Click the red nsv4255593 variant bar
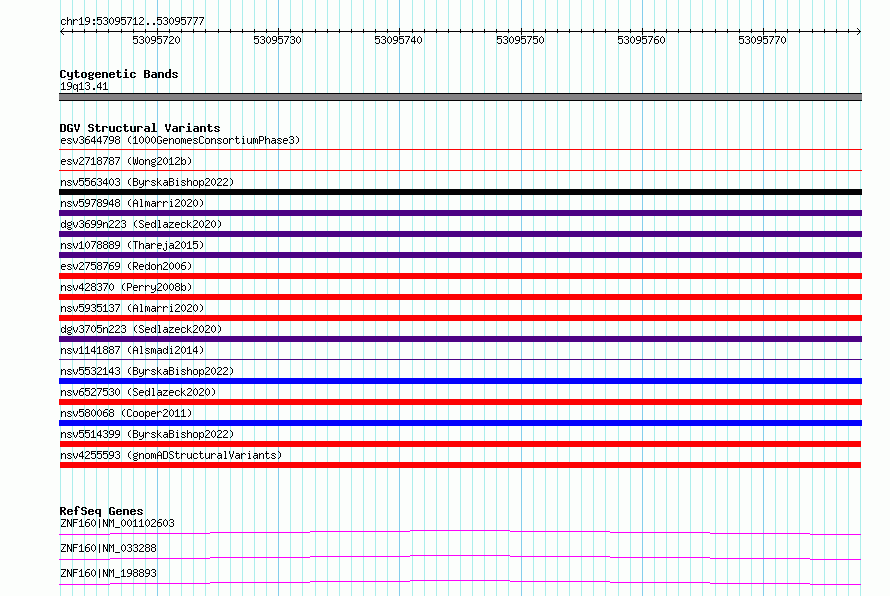 pos(460,465)
